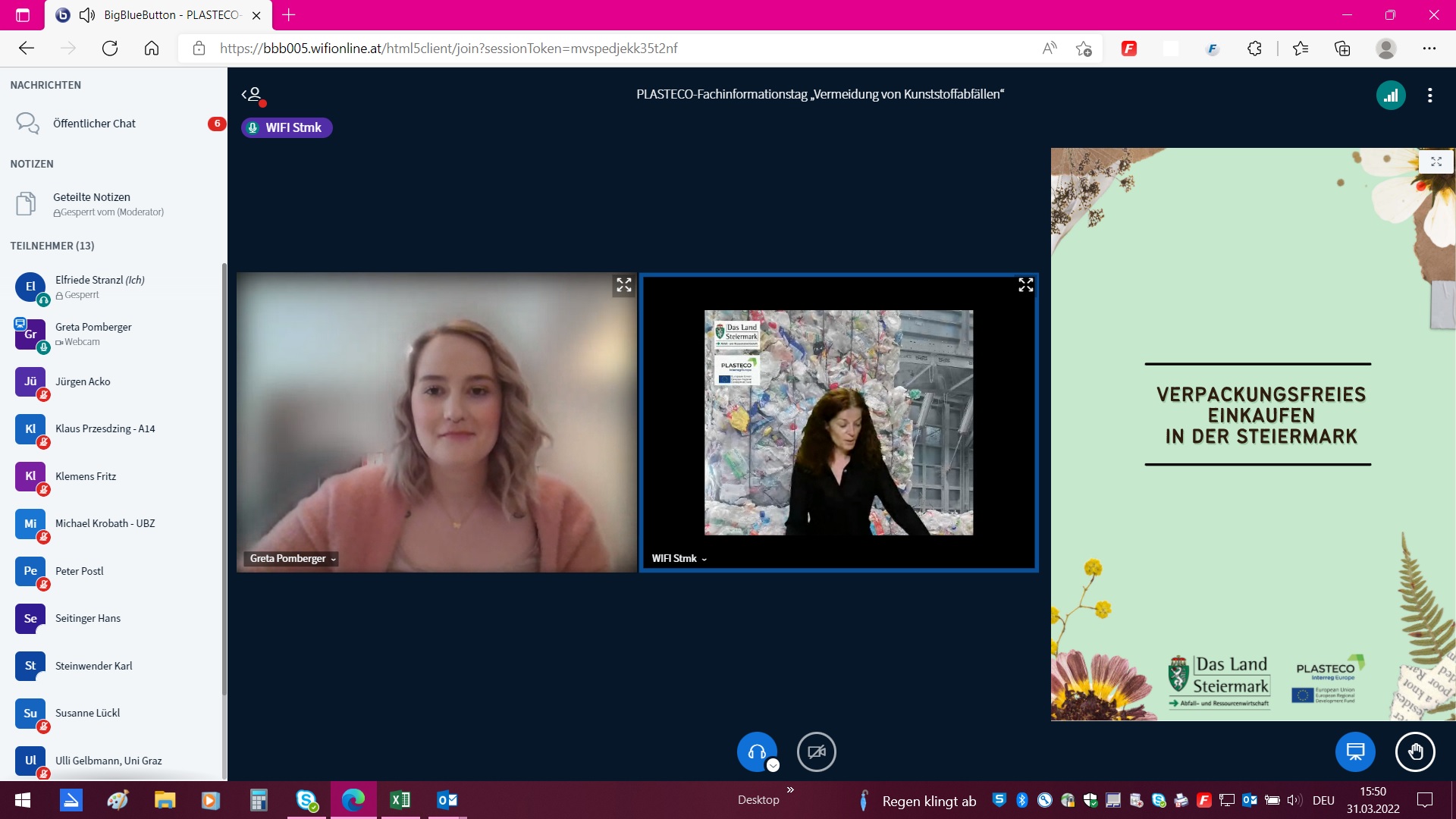1456x819 pixels.
Task: Open connection status signal icon
Action: pyautogui.click(x=1391, y=96)
